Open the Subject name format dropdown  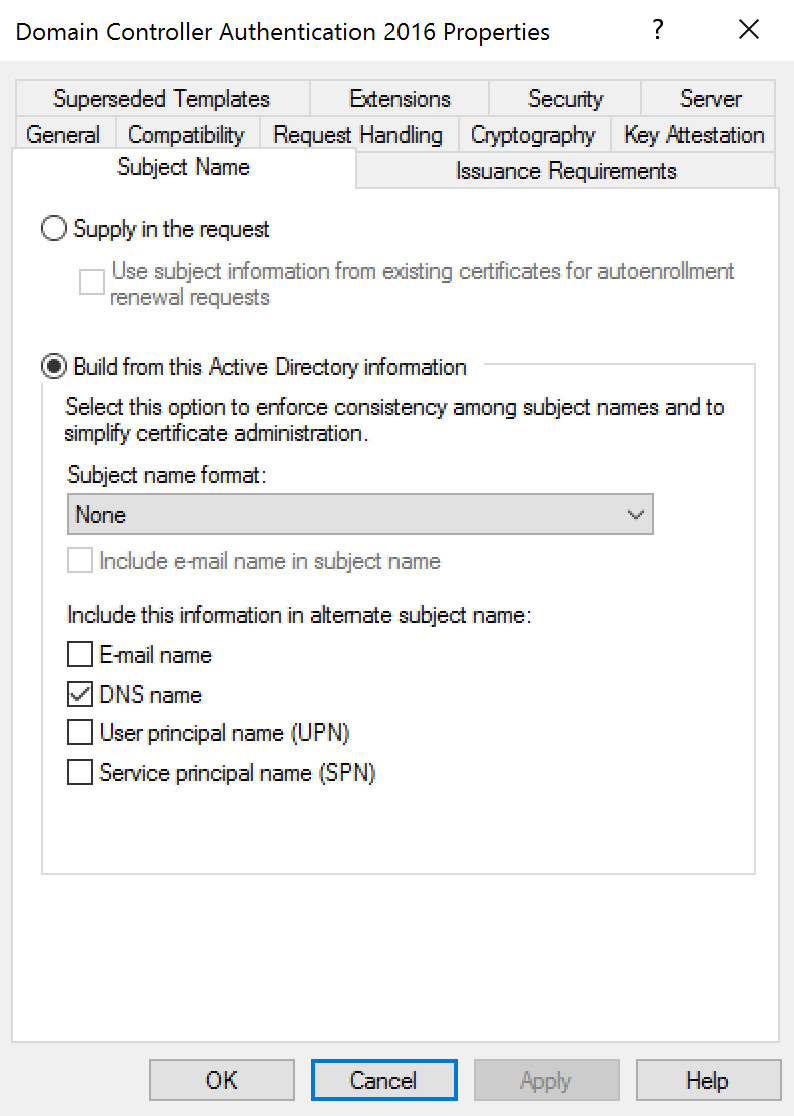pyautogui.click(x=360, y=514)
